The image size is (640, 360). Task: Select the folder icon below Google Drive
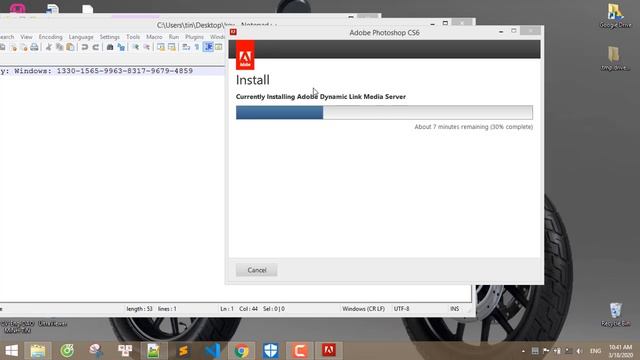(615, 58)
